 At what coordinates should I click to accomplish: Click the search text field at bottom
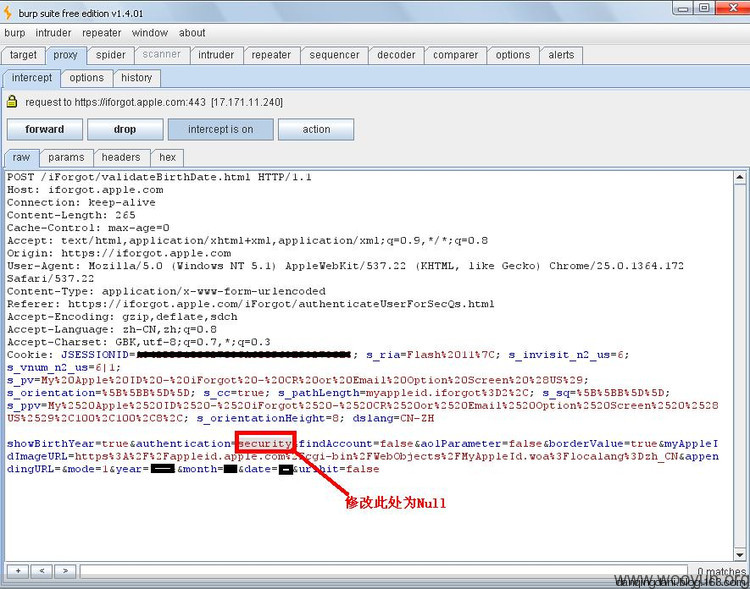[384, 571]
